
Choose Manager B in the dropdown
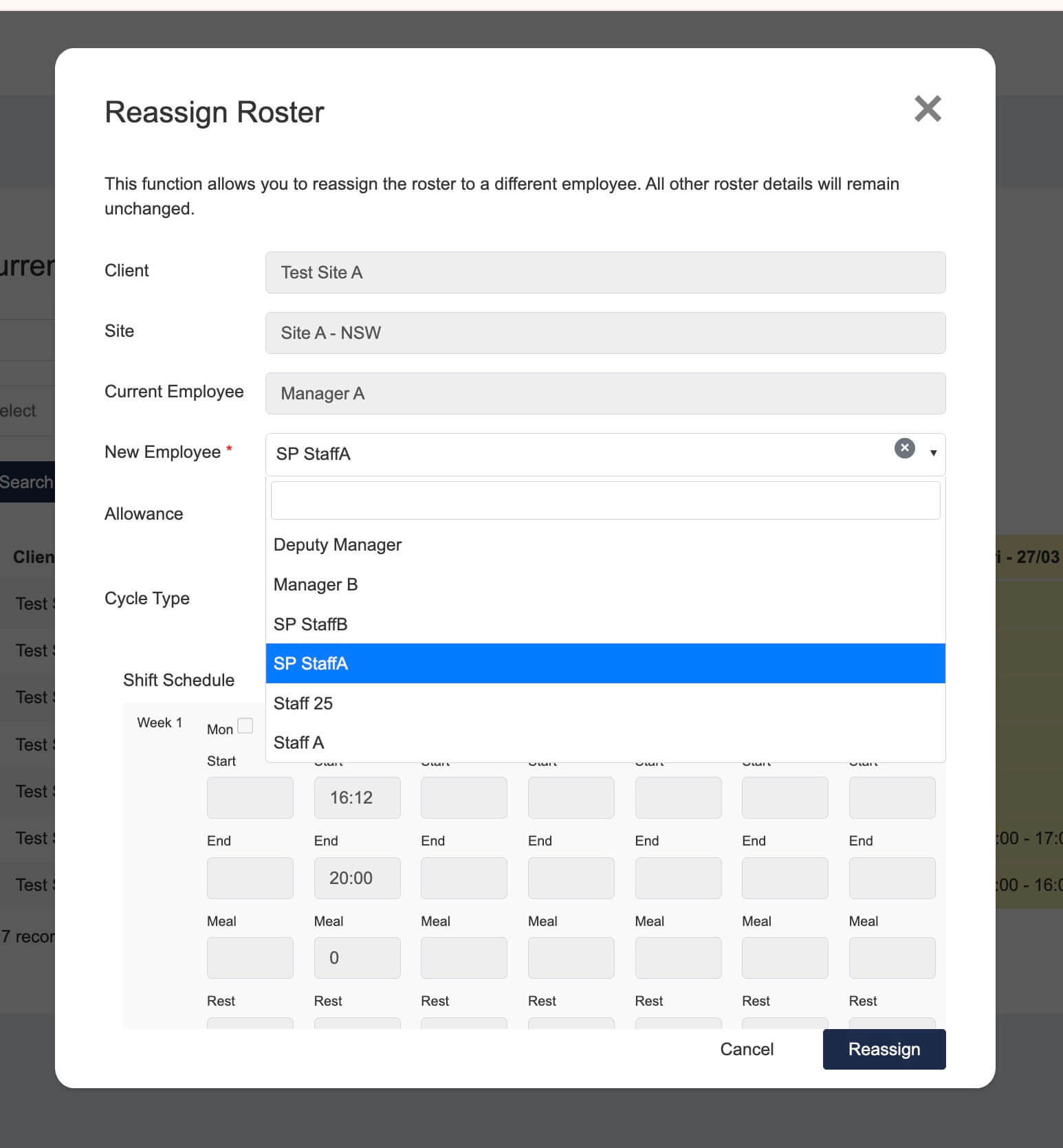tap(316, 584)
